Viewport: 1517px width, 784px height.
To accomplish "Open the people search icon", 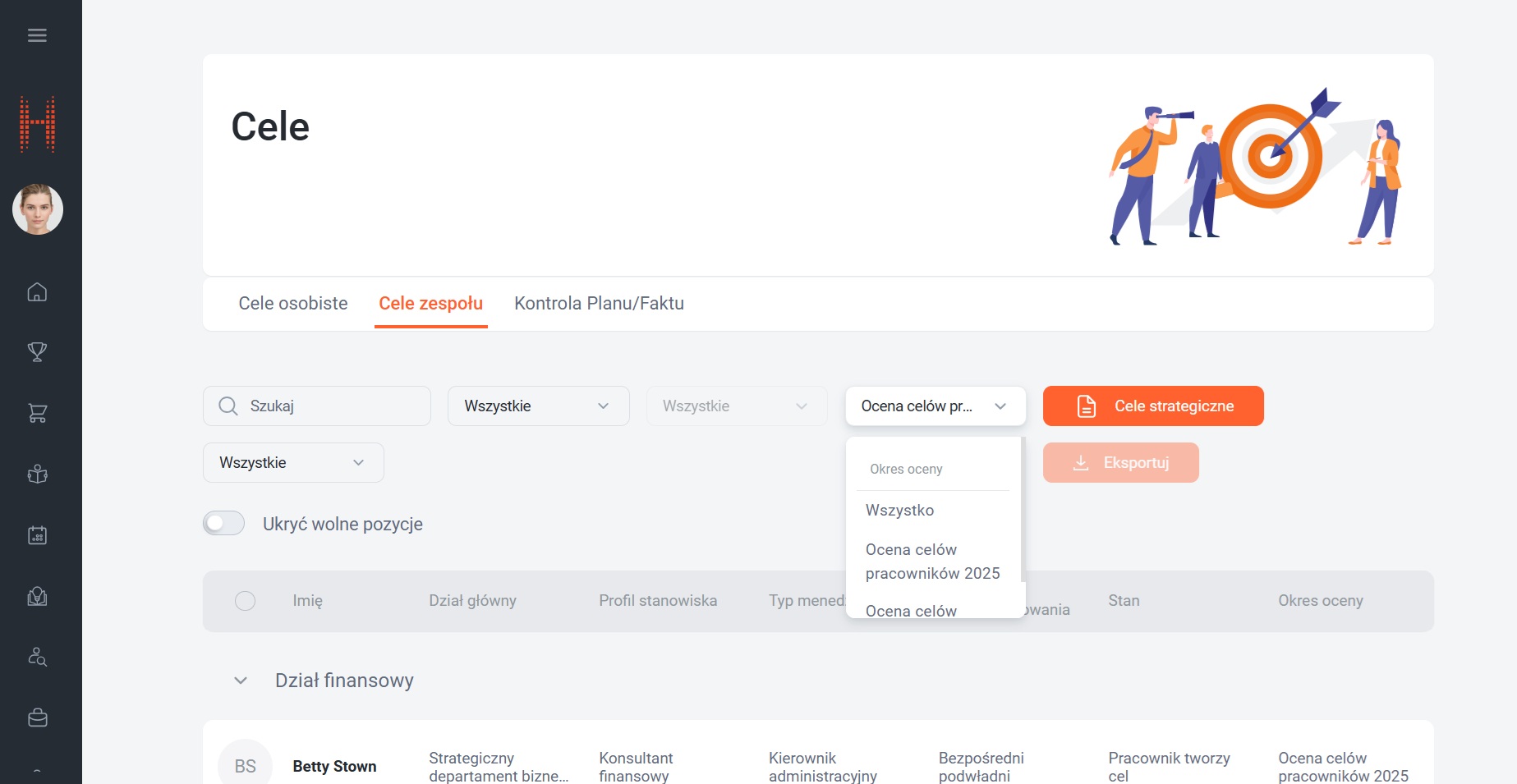I will pyautogui.click(x=37, y=657).
